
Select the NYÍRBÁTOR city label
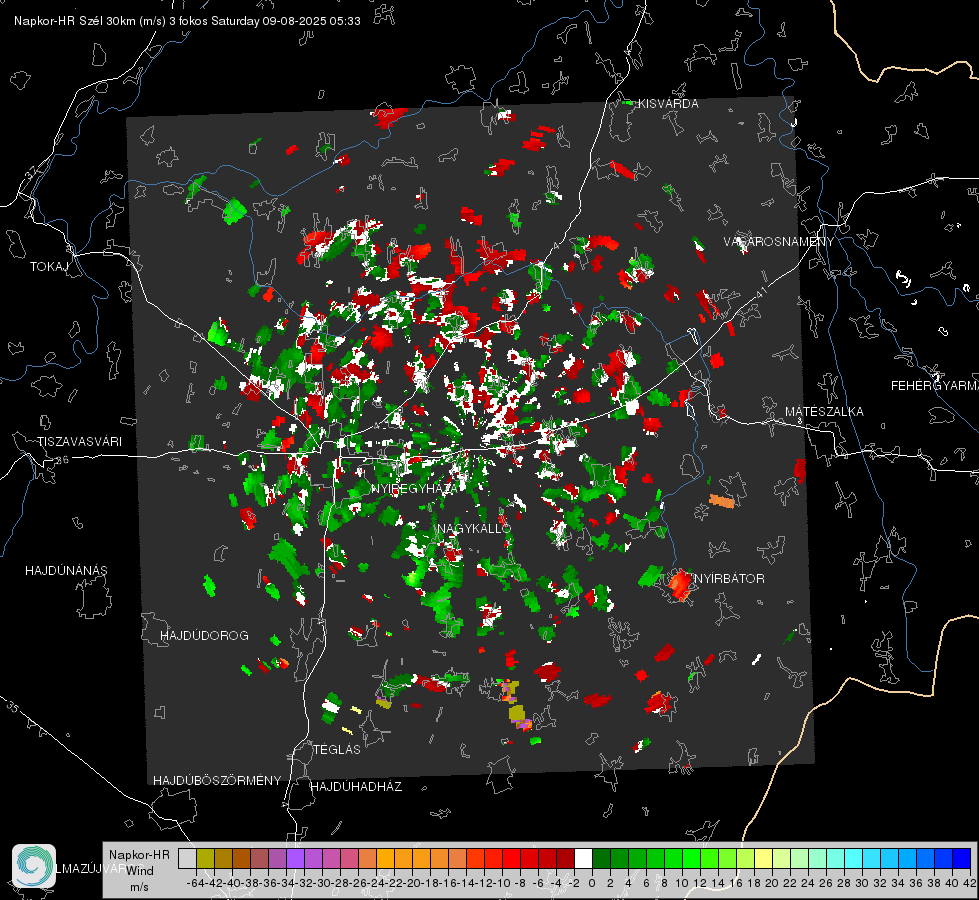pyautogui.click(x=729, y=579)
